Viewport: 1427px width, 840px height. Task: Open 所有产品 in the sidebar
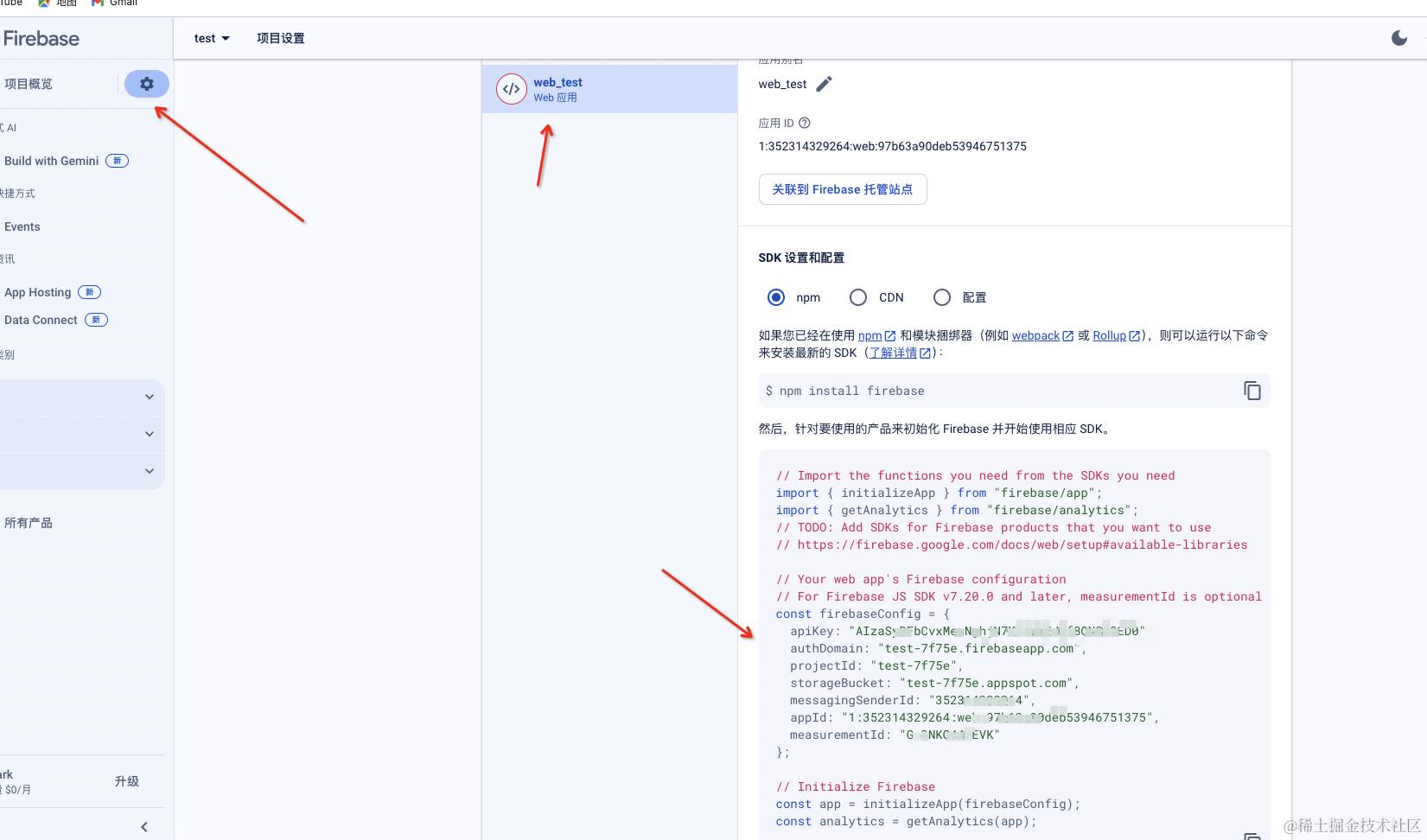(x=29, y=523)
